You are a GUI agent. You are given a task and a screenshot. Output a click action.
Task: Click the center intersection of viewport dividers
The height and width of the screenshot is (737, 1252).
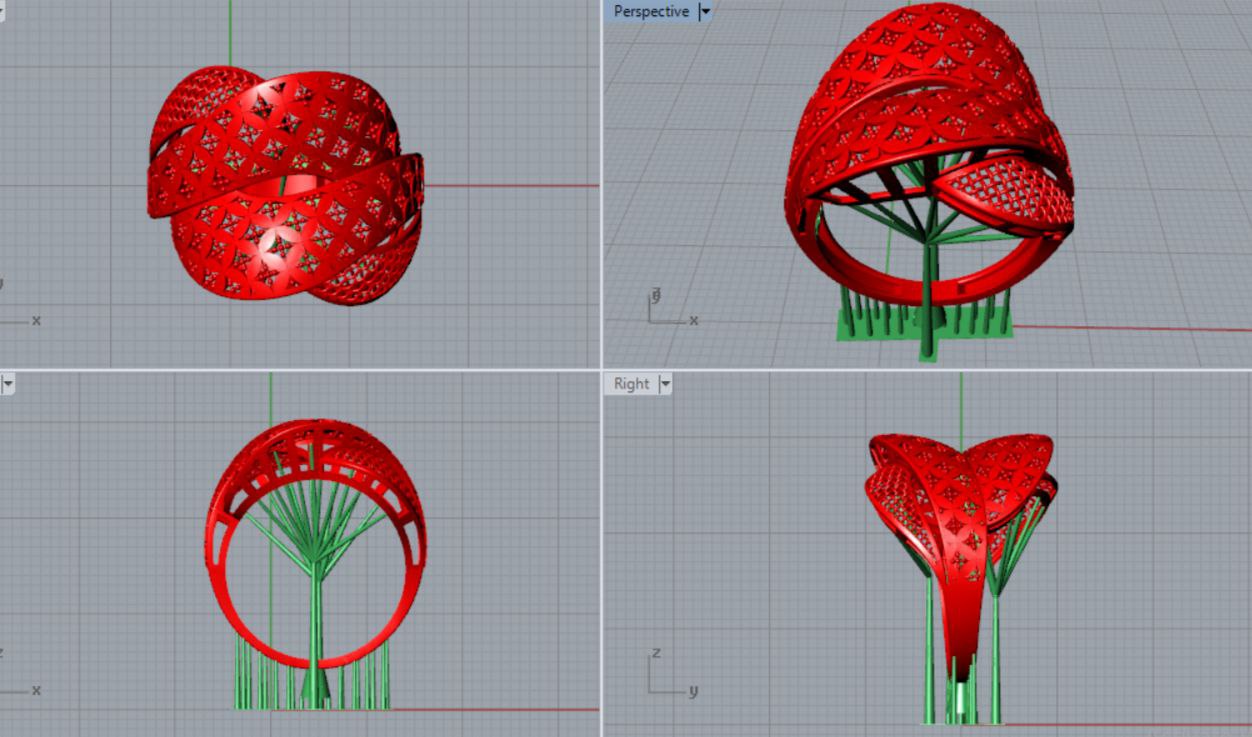[x=601, y=369]
